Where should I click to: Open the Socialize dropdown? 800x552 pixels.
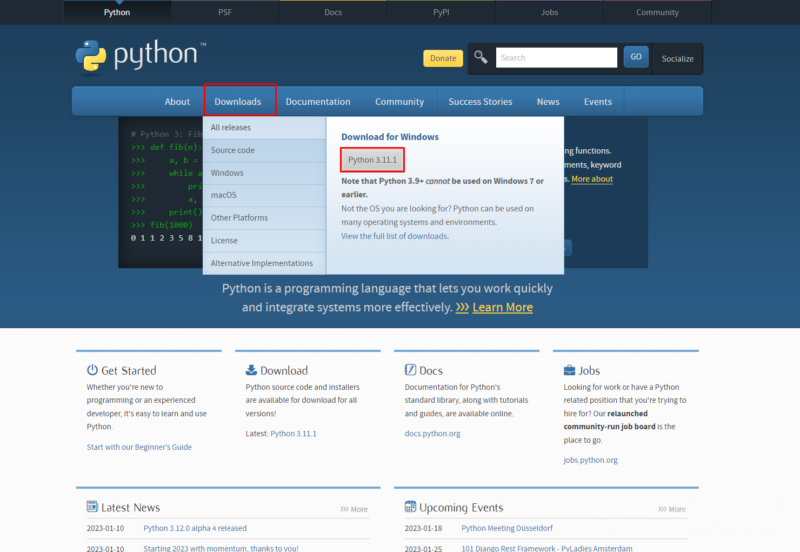click(x=677, y=59)
